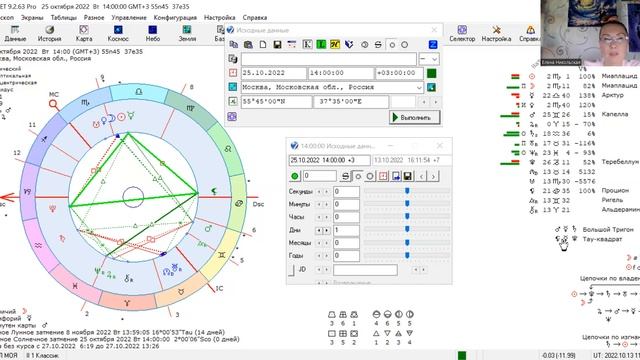Click the floppy save icon in Исходные данные toolbar
This screenshot has height=360, width=640.
point(277,44)
